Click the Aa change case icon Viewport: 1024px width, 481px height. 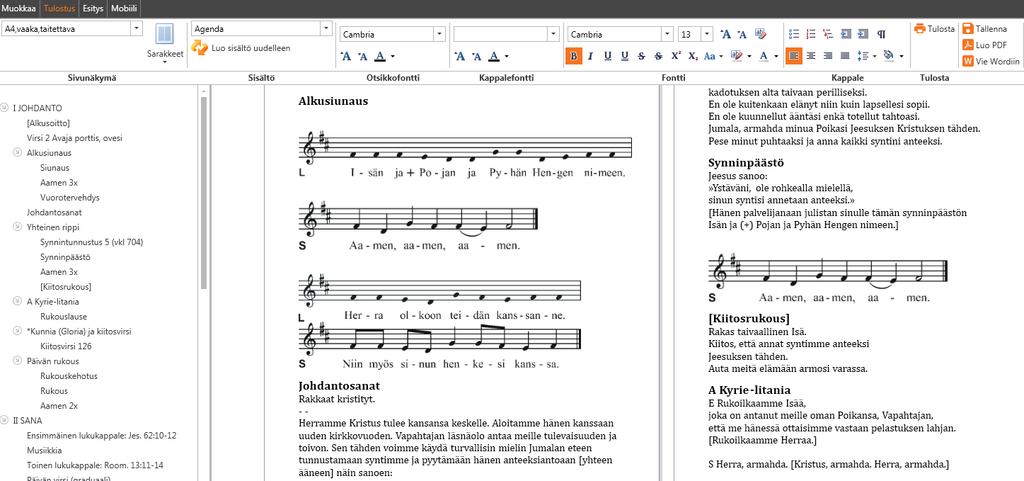tap(709, 56)
